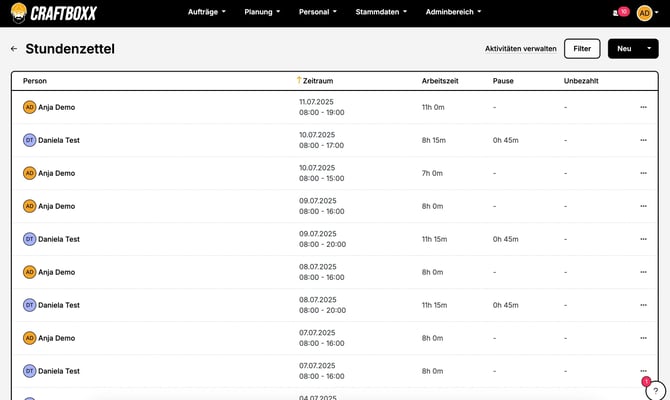Open the Personal menu
Screen dimensions: 670x400
point(318,12)
